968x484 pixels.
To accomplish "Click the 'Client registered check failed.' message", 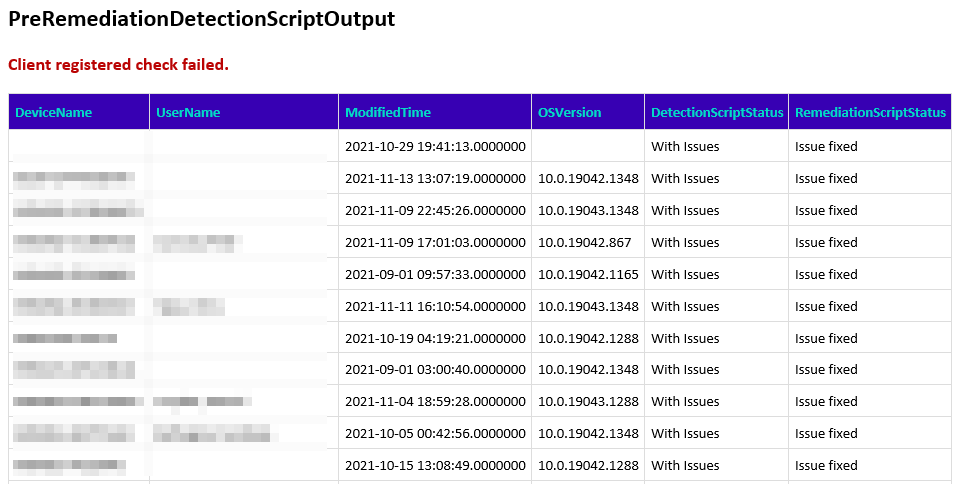I will tap(118, 65).
